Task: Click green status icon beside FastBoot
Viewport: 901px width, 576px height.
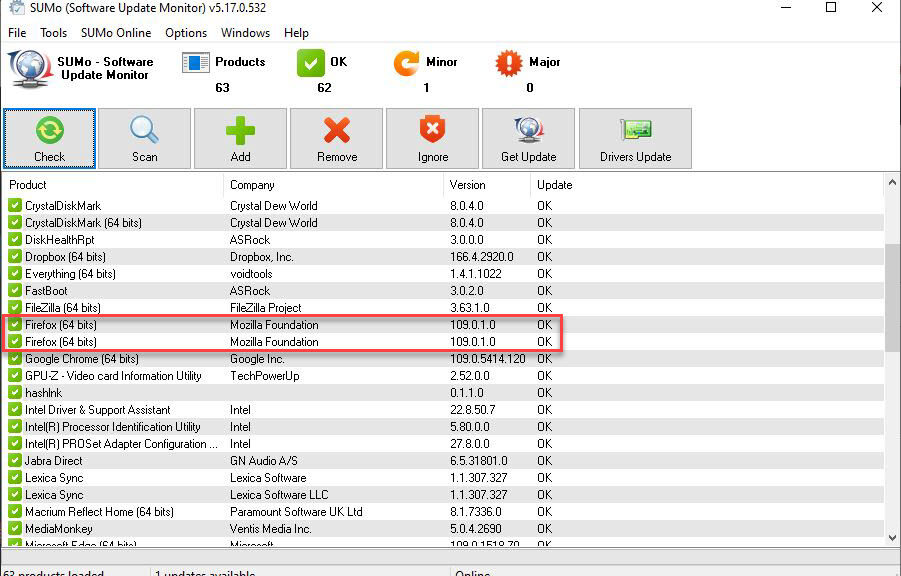Action: [14, 290]
